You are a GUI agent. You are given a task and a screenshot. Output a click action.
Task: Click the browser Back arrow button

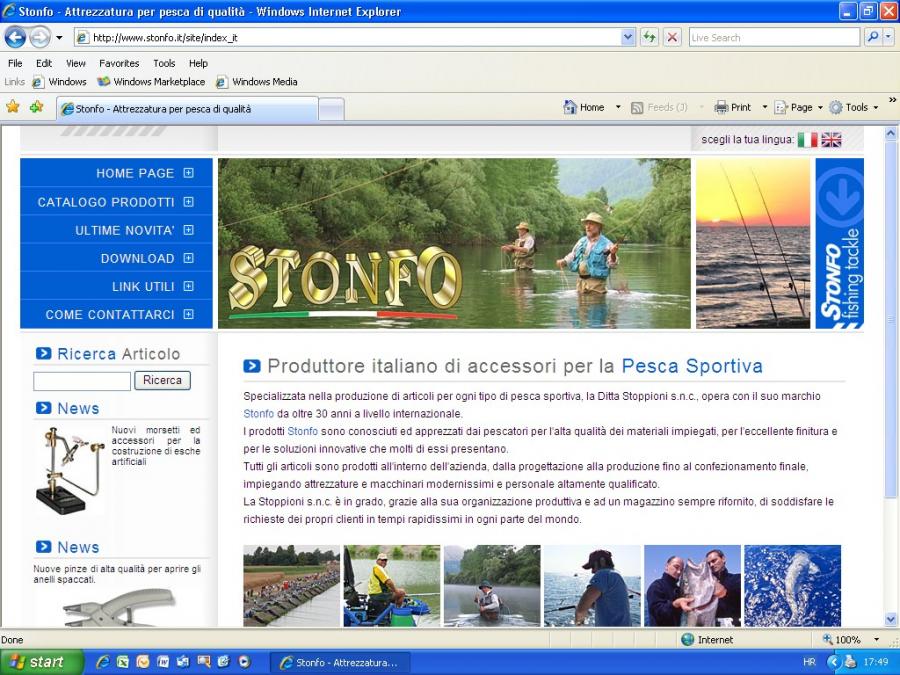tap(15, 37)
